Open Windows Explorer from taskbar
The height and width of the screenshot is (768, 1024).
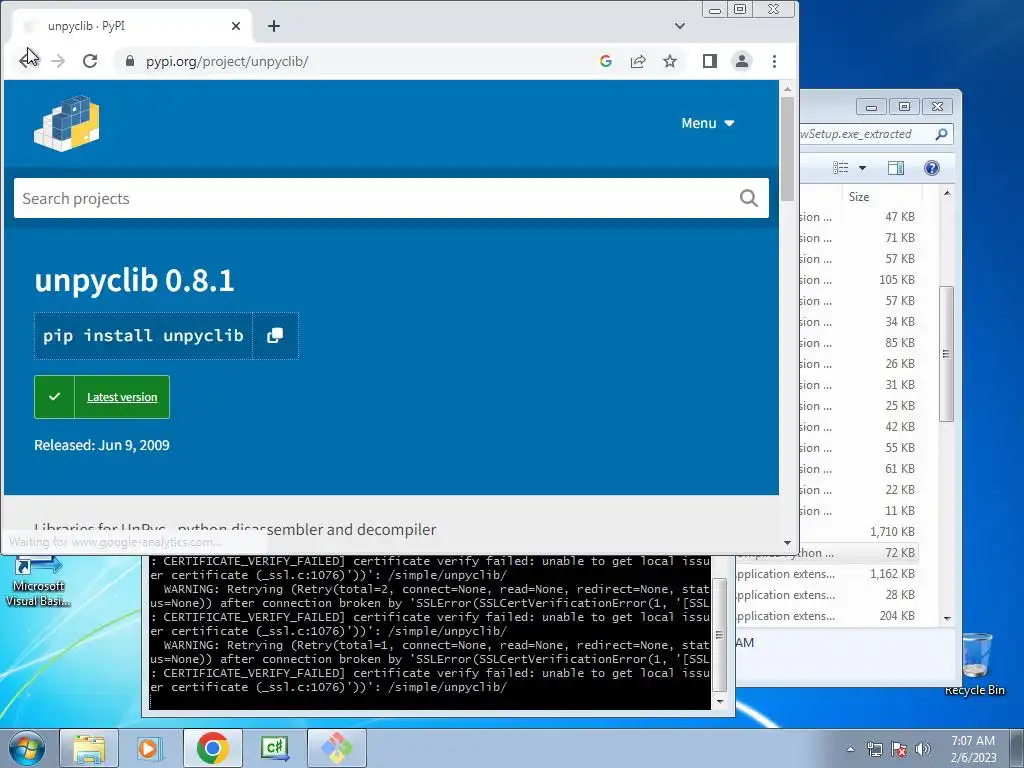click(89, 748)
